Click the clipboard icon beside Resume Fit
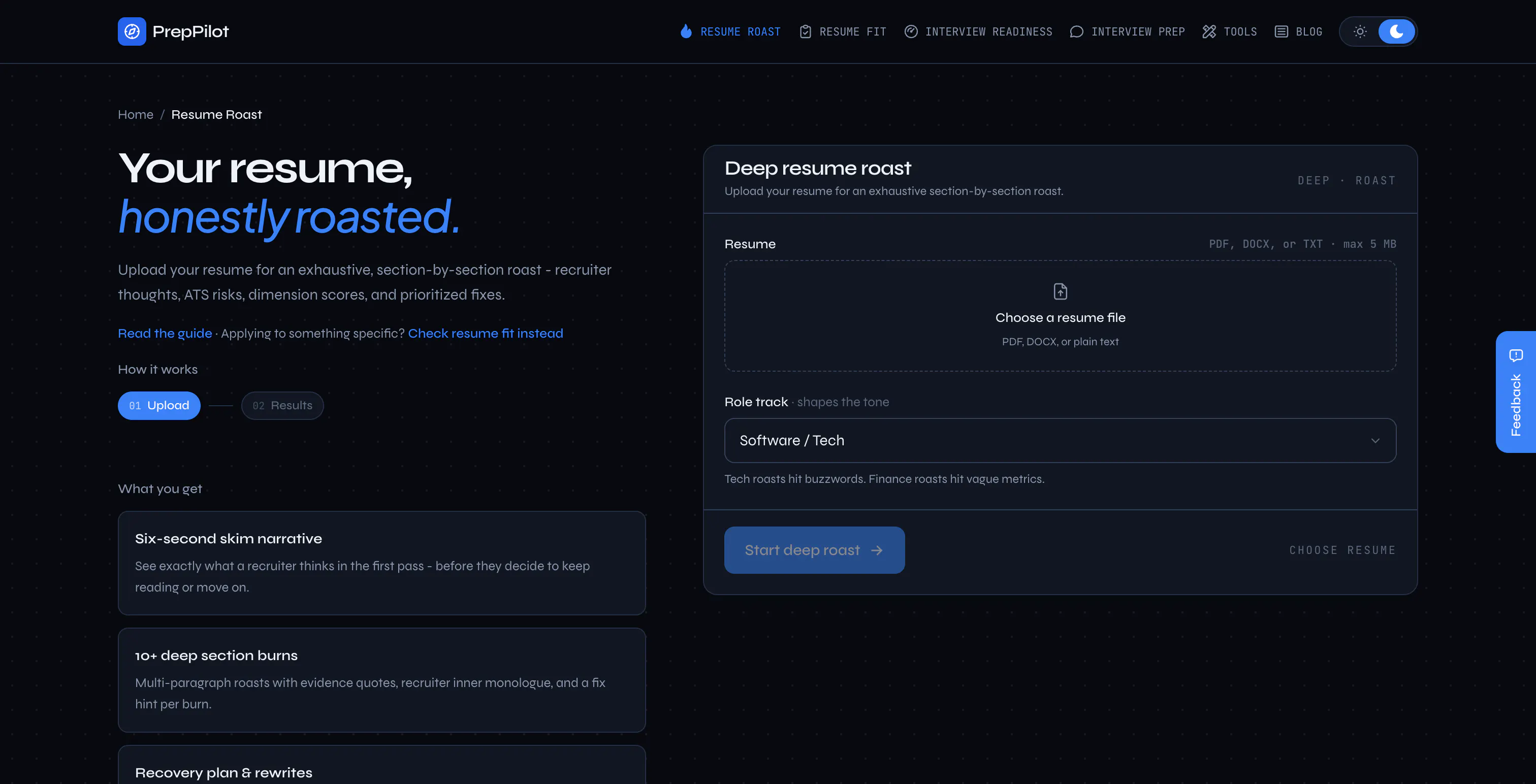The image size is (1536, 784). (x=806, y=31)
